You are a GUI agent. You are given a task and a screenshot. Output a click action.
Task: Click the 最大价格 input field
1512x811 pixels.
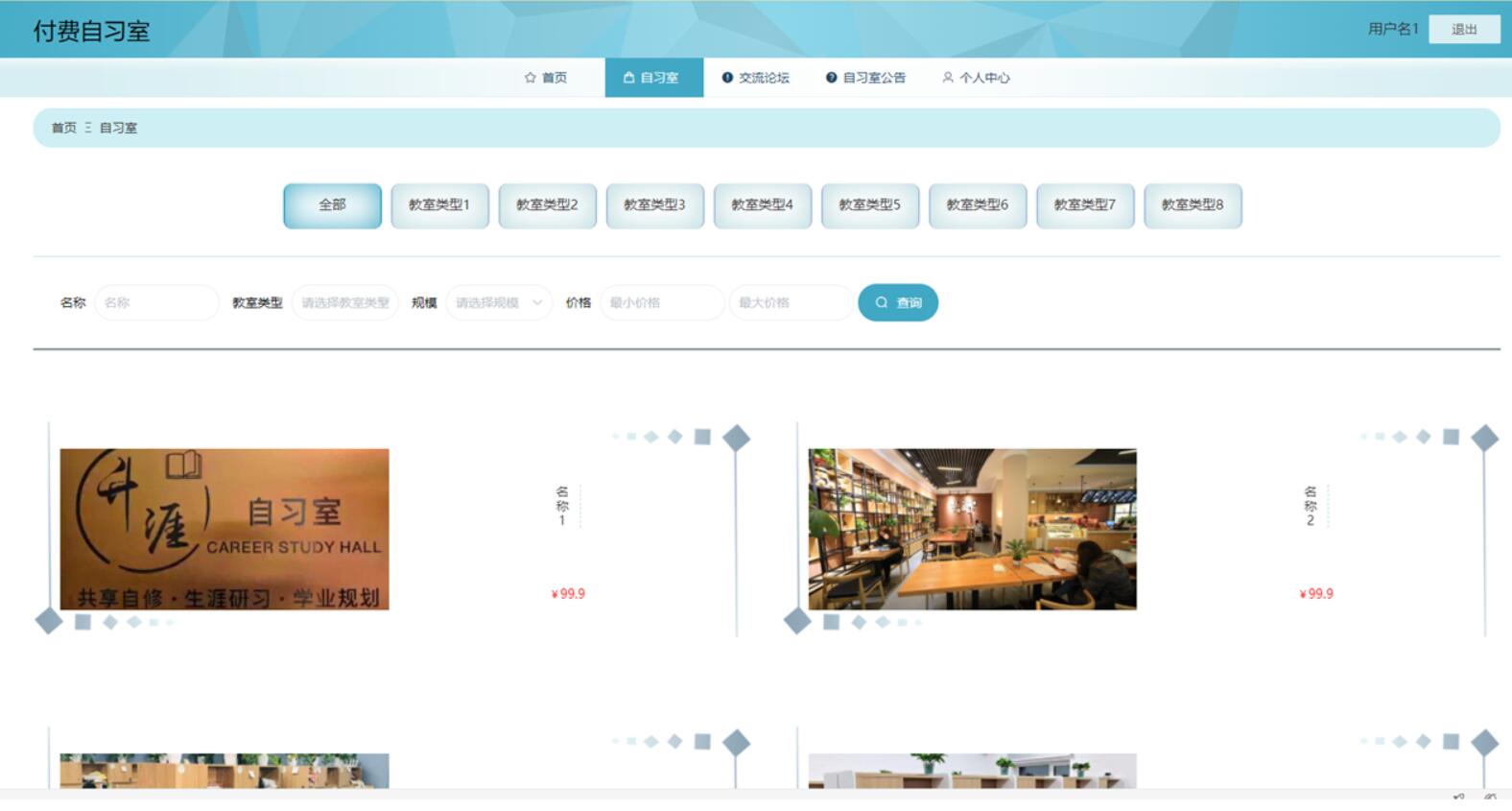click(790, 302)
